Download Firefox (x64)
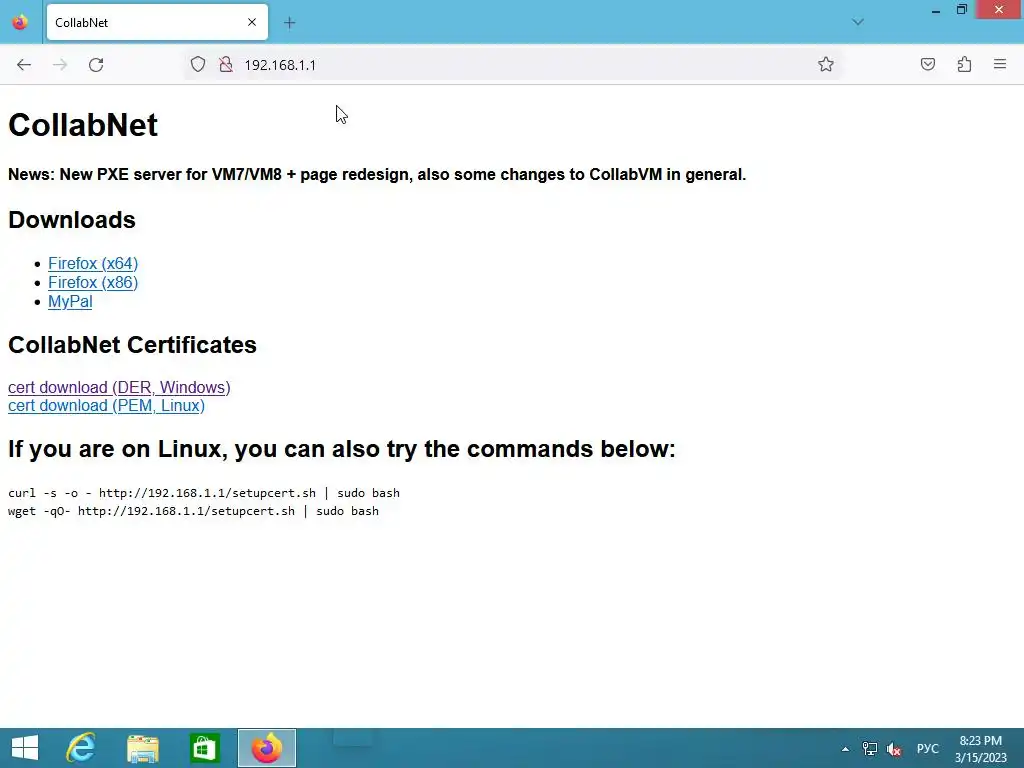The height and width of the screenshot is (768, 1024). click(x=93, y=263)
